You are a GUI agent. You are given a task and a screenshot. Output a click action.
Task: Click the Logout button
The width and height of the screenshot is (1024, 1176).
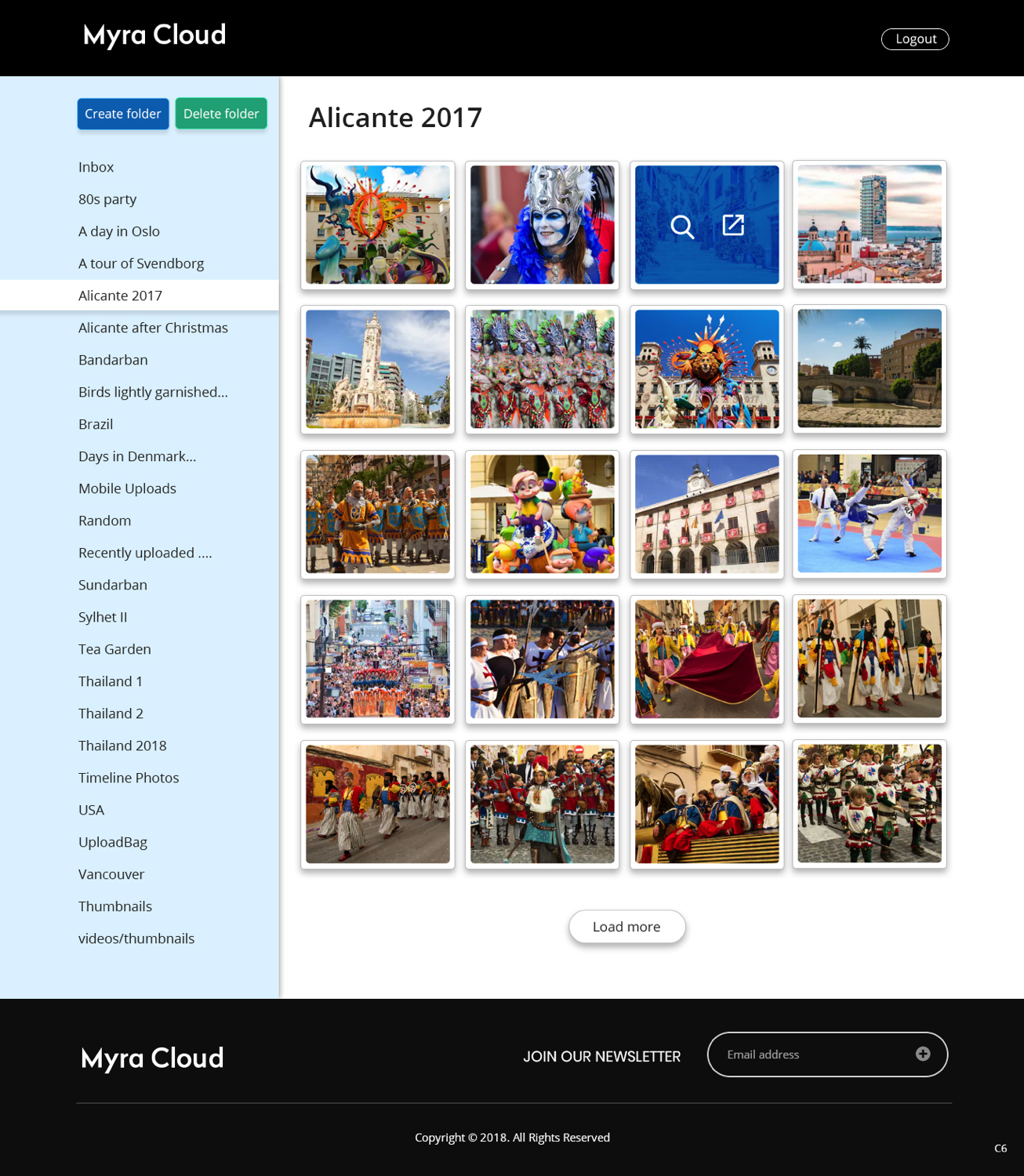point(914,39)
